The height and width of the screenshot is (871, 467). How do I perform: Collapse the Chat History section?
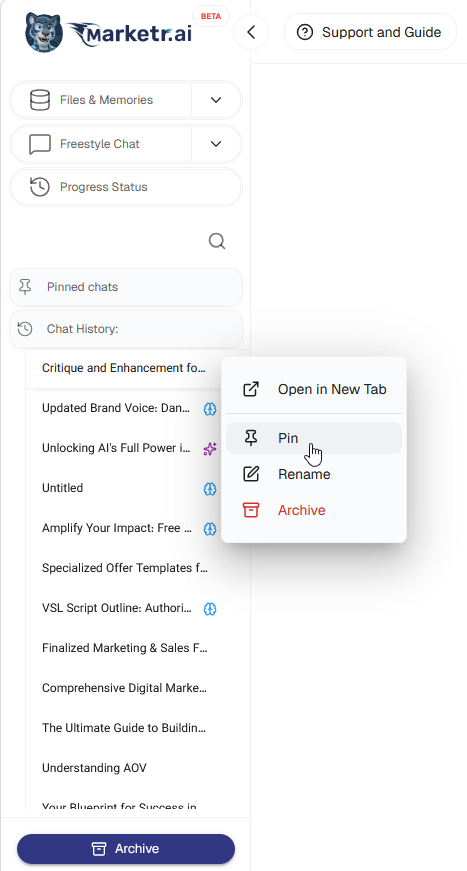pos(126,329)
